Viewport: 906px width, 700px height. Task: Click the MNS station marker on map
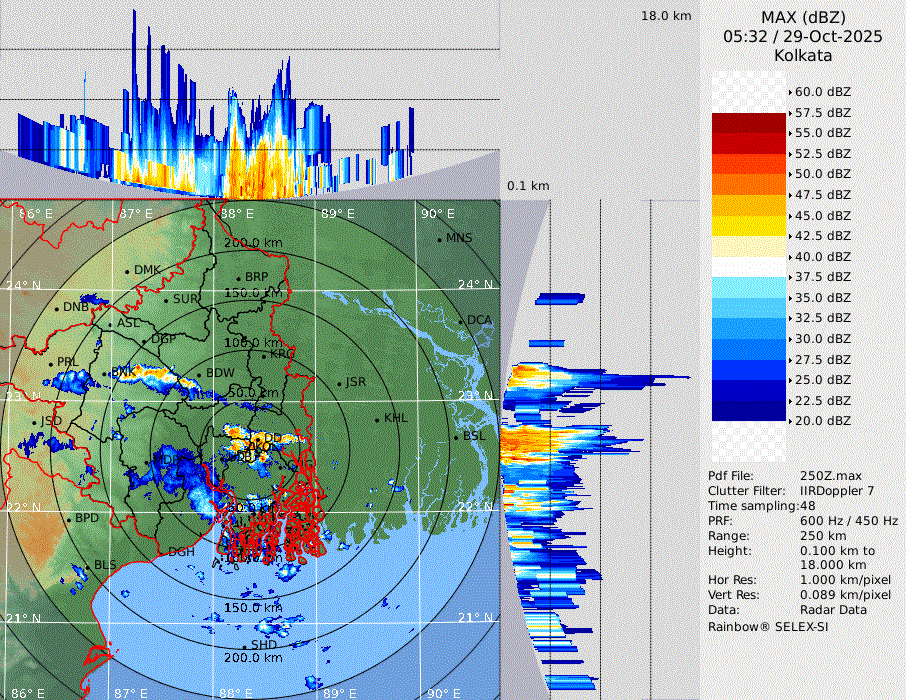tap(439, 239)
